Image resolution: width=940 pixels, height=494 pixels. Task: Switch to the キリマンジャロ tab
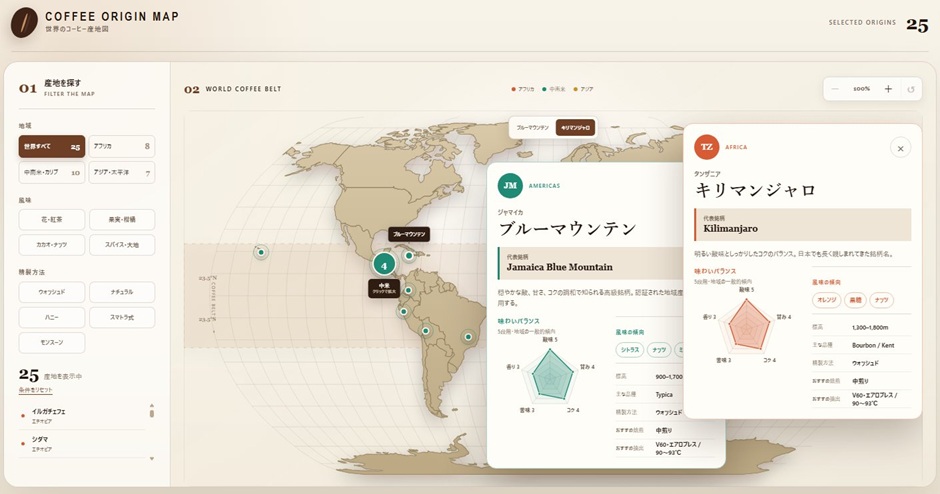575,128
